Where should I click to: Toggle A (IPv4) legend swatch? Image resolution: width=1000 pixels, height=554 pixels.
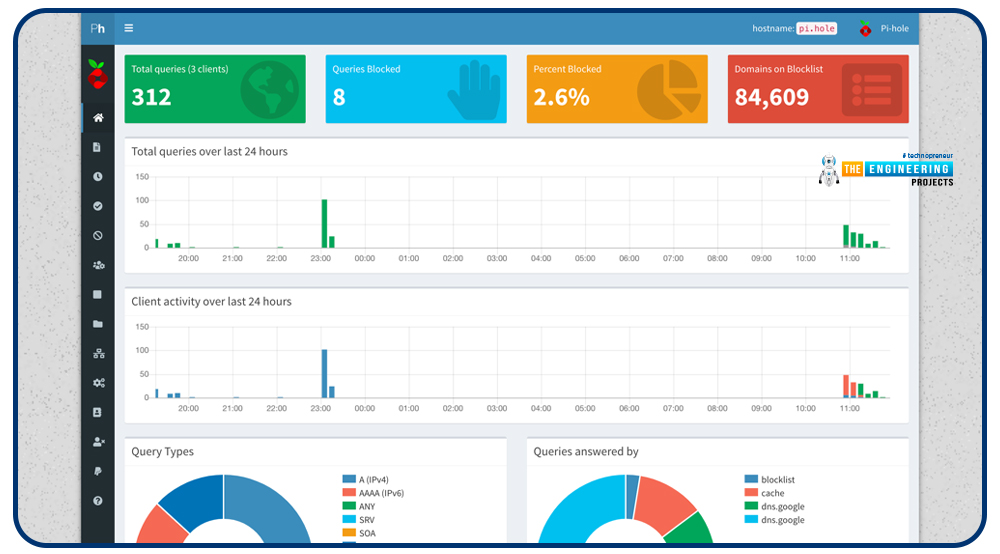point(349,479)
